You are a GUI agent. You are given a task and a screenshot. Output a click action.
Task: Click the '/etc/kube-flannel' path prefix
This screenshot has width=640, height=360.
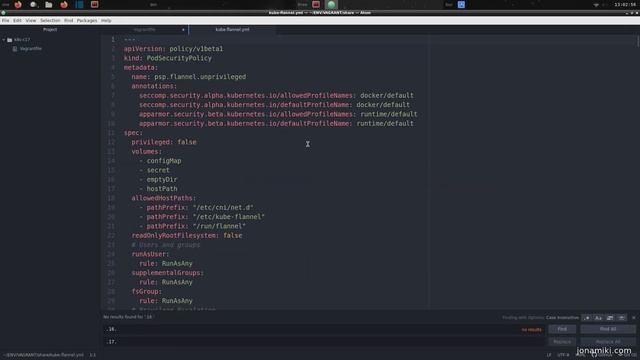[x=229, y=217]
